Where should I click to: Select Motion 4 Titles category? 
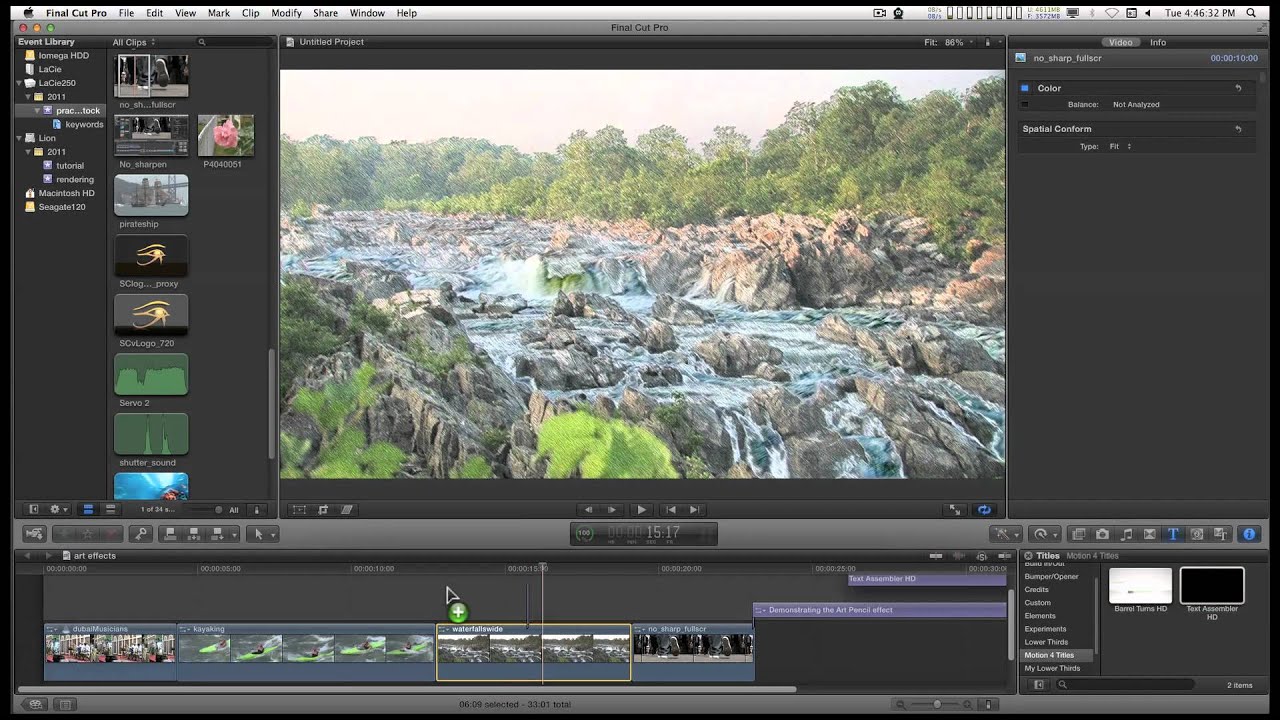(x=1049, y=655)
